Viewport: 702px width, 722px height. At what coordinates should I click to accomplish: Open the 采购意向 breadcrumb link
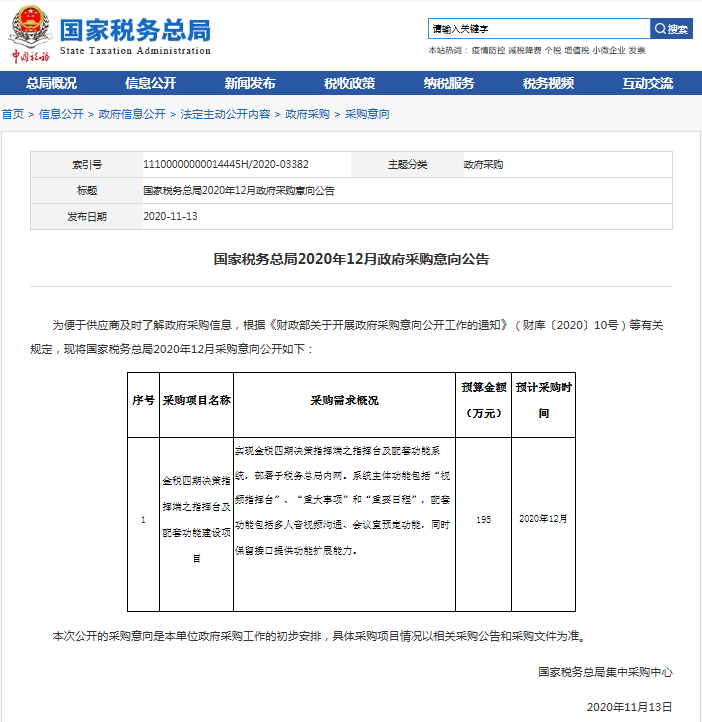367,114
